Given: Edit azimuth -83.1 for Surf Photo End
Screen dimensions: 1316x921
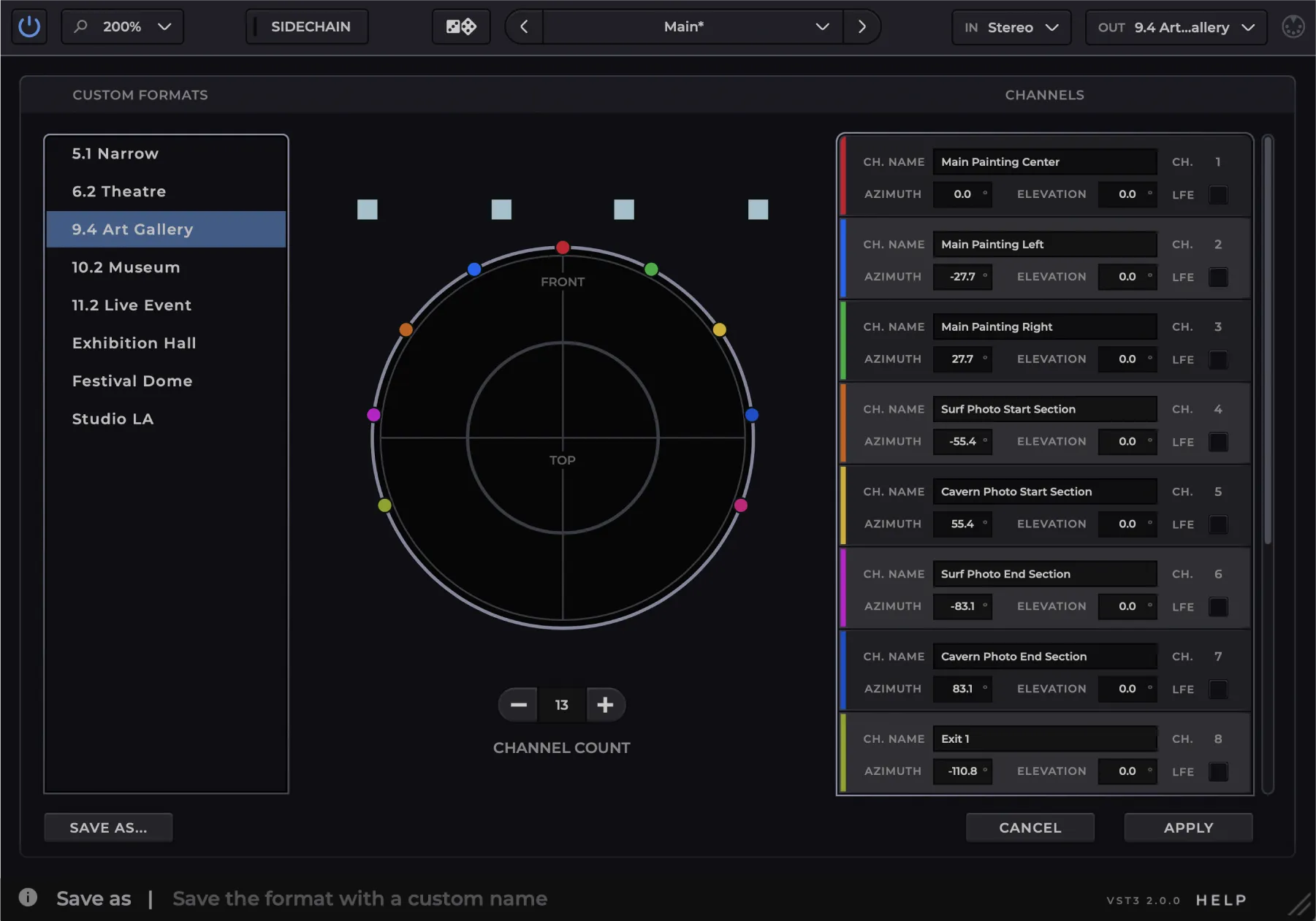Looking at the screenshot, I should click(962, 607).
